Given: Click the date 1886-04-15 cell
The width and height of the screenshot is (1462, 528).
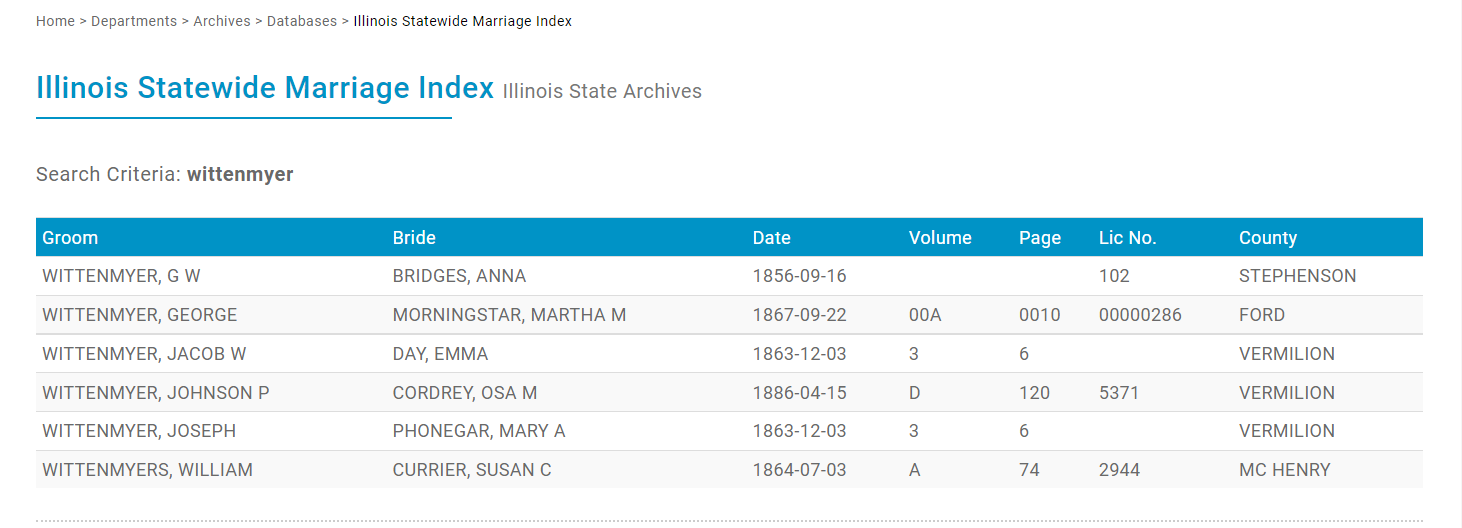Looking at the screenshot, I should coord(799,393).
